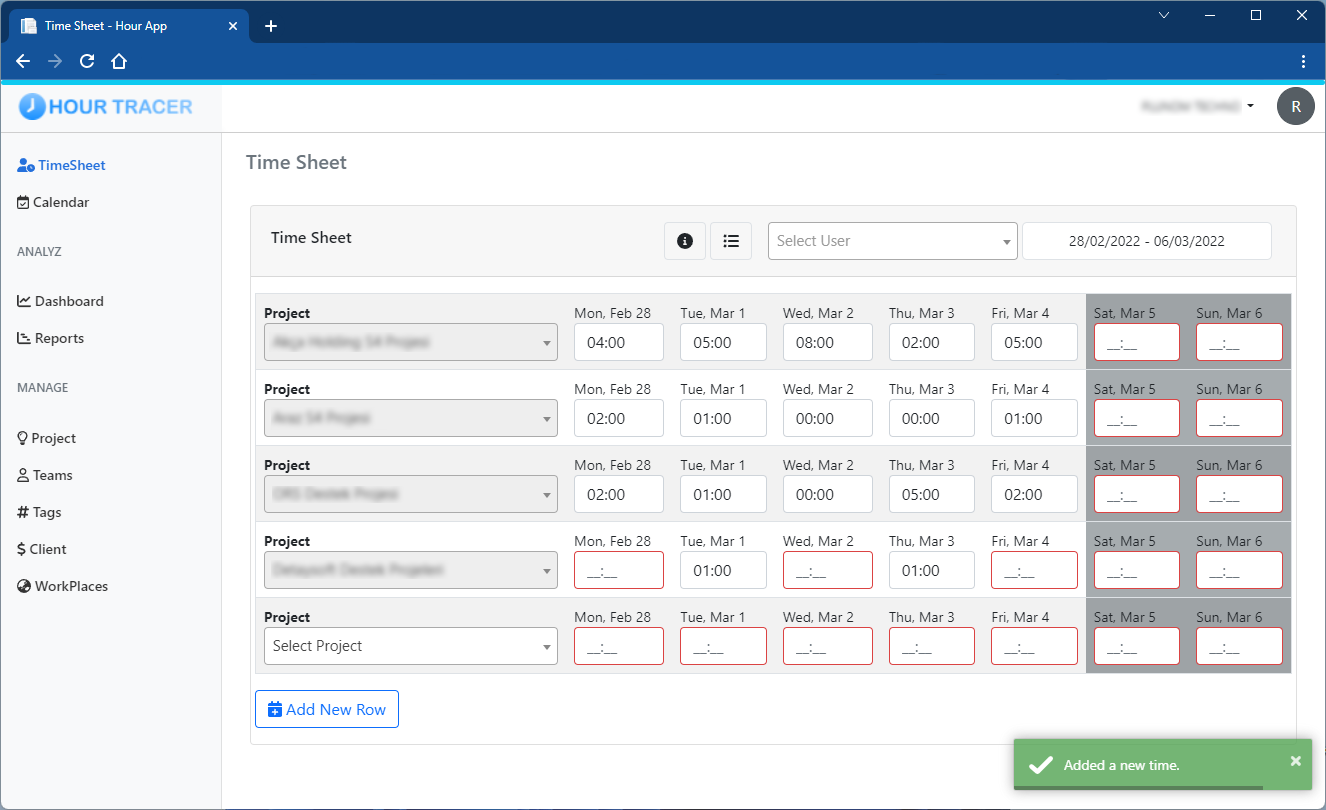Viewport: 1326px width, 810px height.
Task: Click fourth row empty Wednesday time field
Action: pyautogui.click(x=828, y=570)
